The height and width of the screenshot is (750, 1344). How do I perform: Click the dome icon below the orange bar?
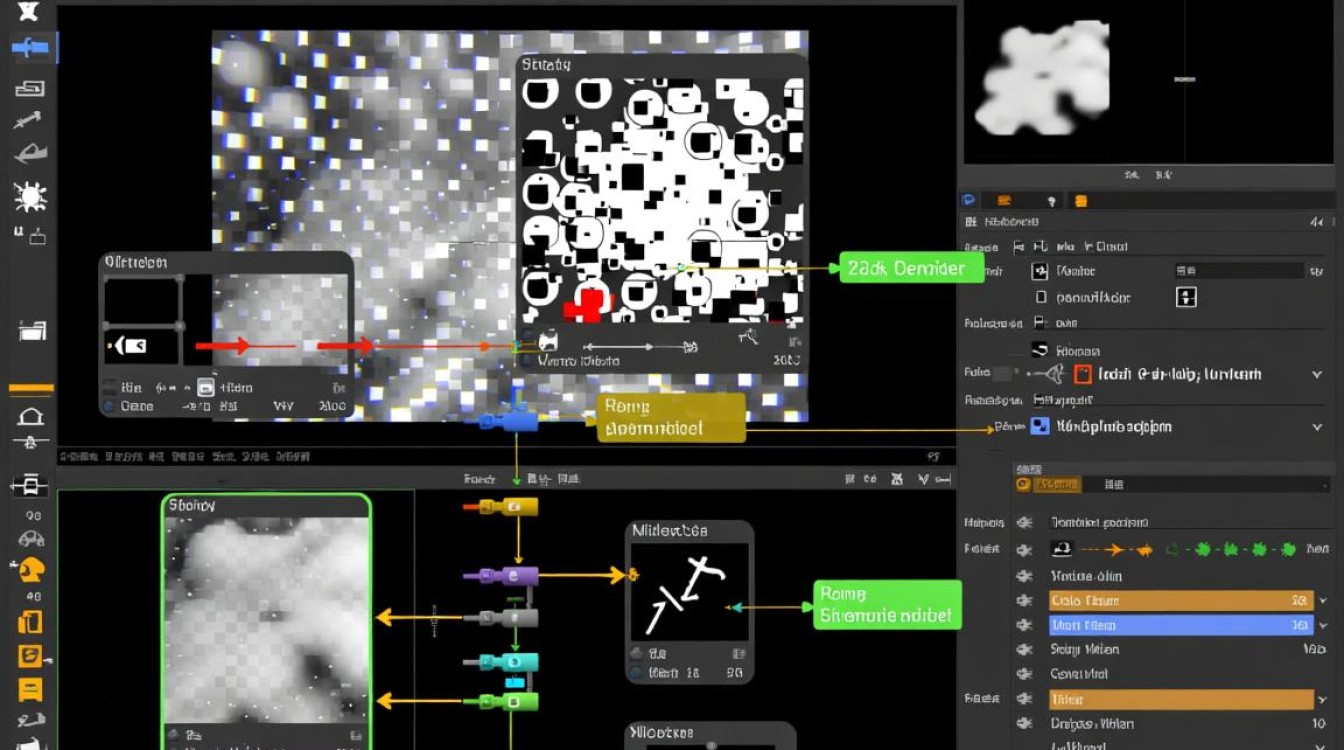coord(30,416)
